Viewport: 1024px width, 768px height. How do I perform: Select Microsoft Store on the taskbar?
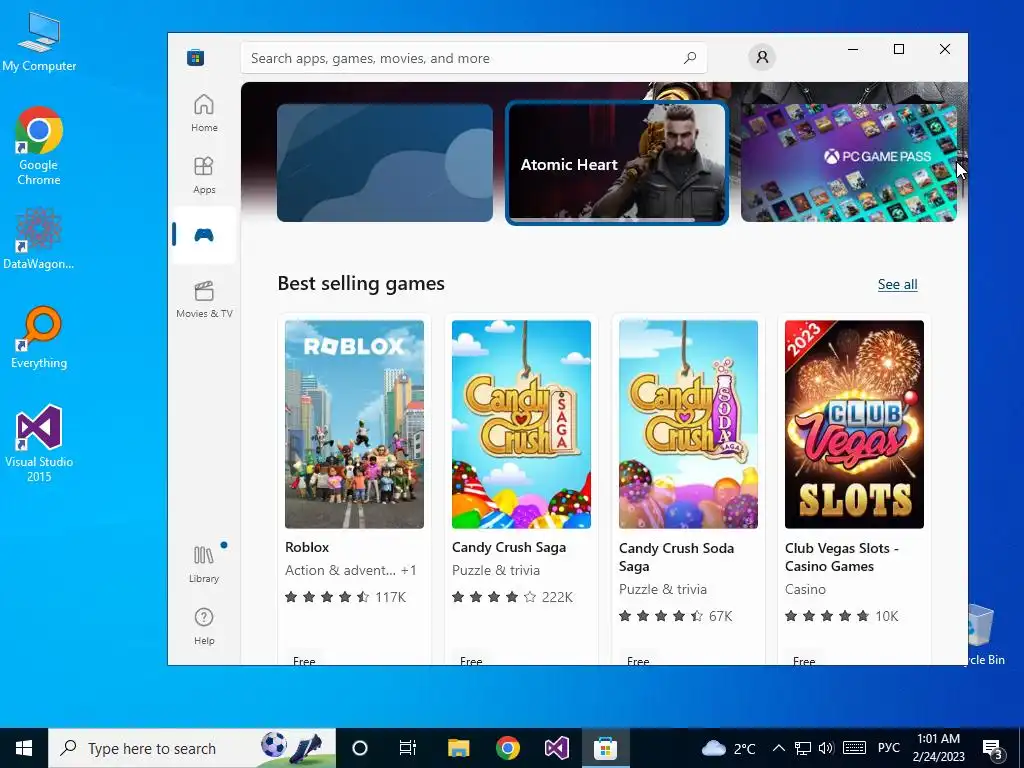(x=605, y=748)
